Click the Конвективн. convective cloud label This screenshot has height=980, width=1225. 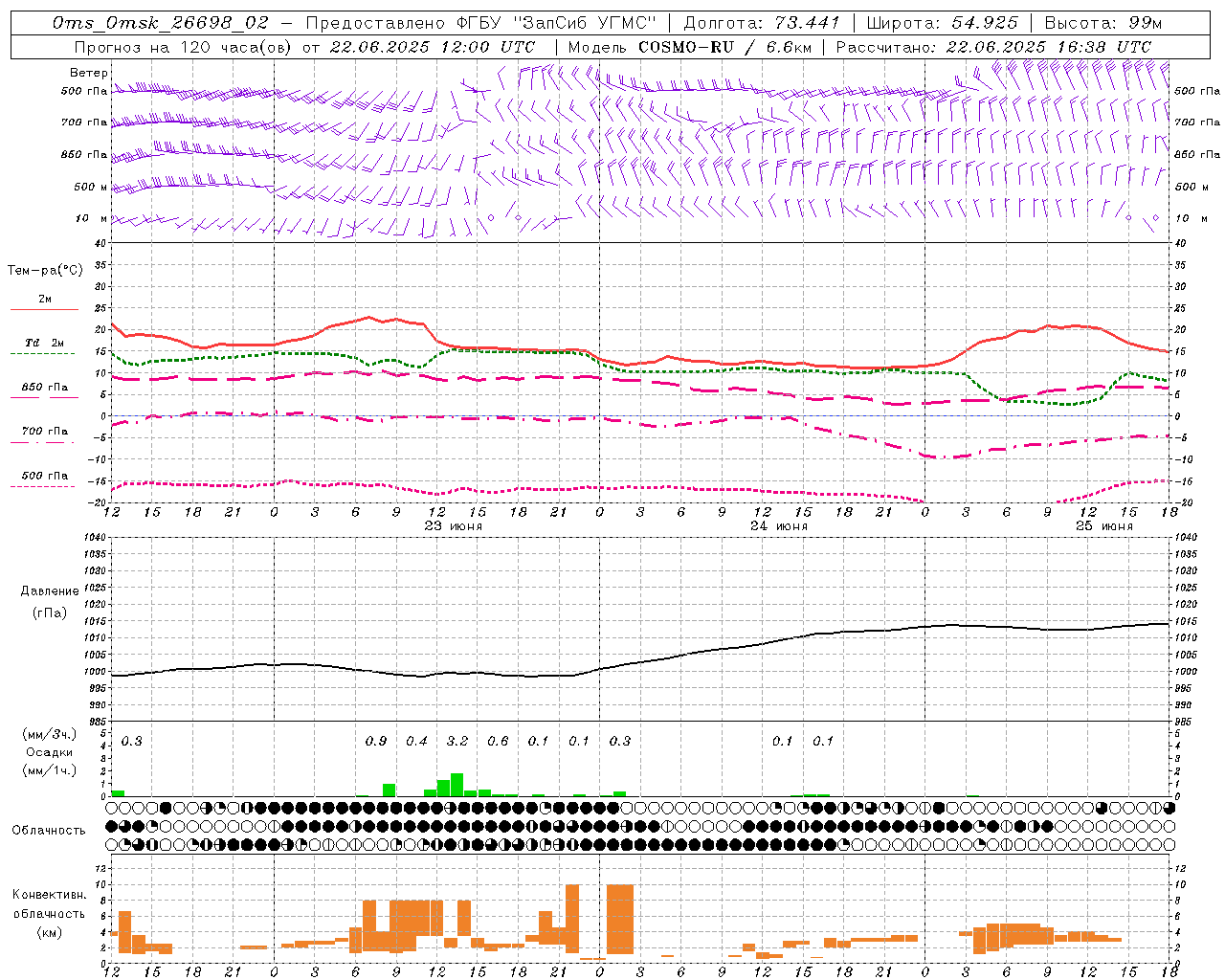coord(50,895)
